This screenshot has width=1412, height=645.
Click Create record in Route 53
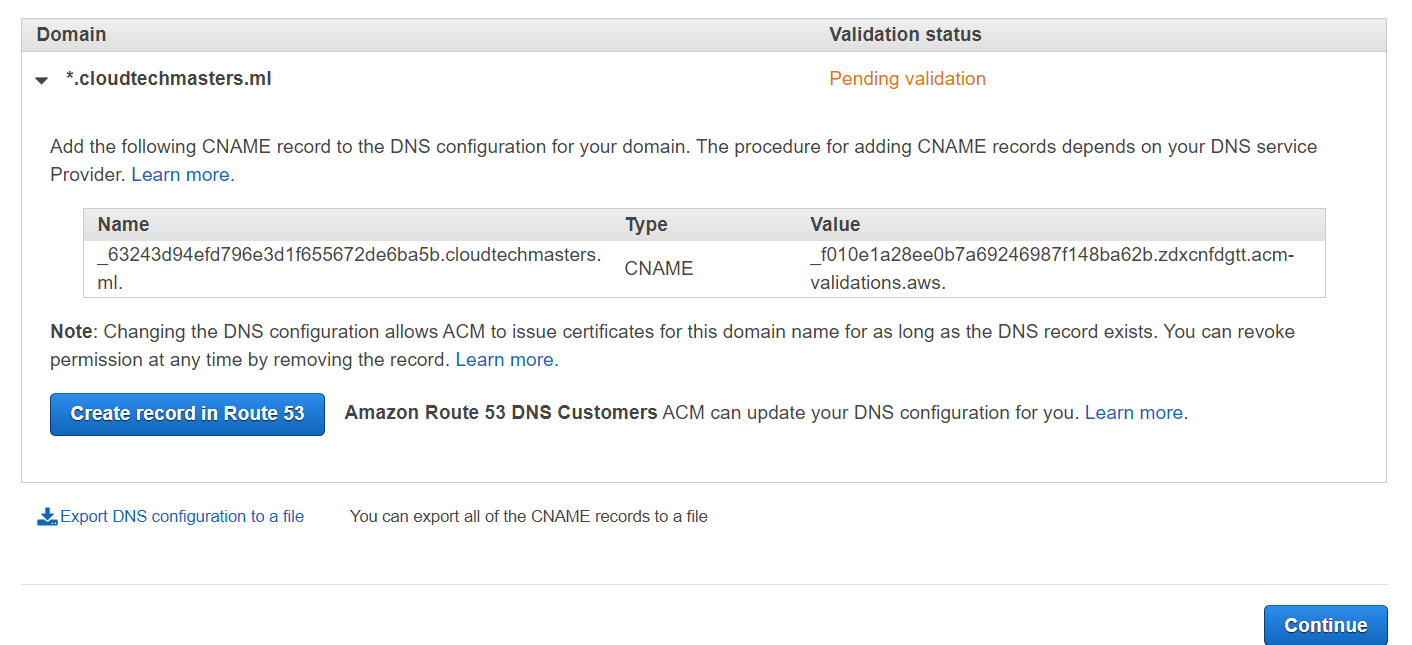[x=186, y=413]
